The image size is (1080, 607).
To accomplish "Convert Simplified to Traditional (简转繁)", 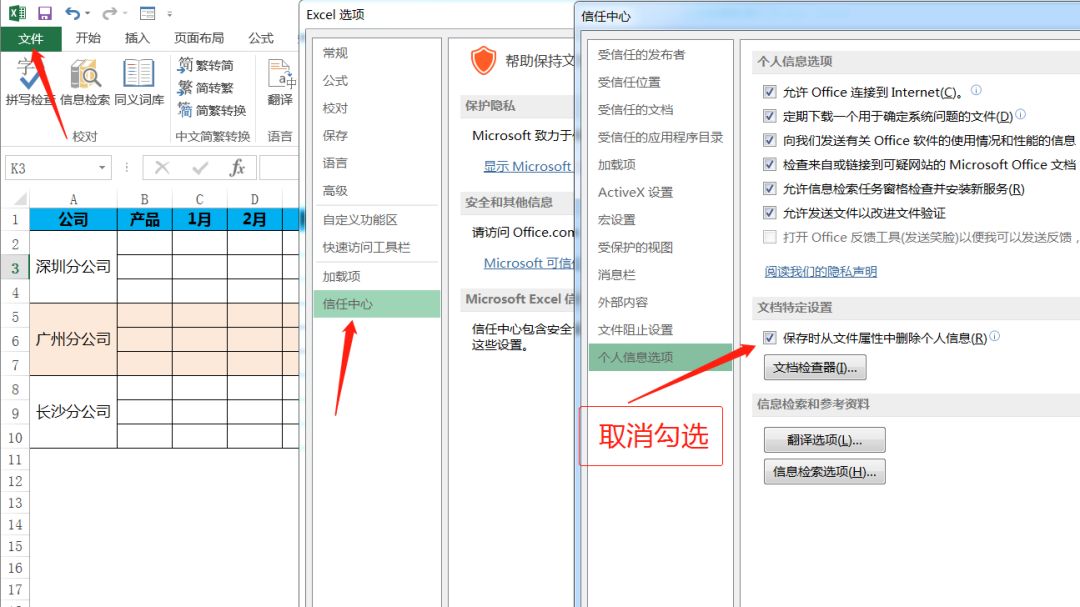I will [x=205, y=88].
